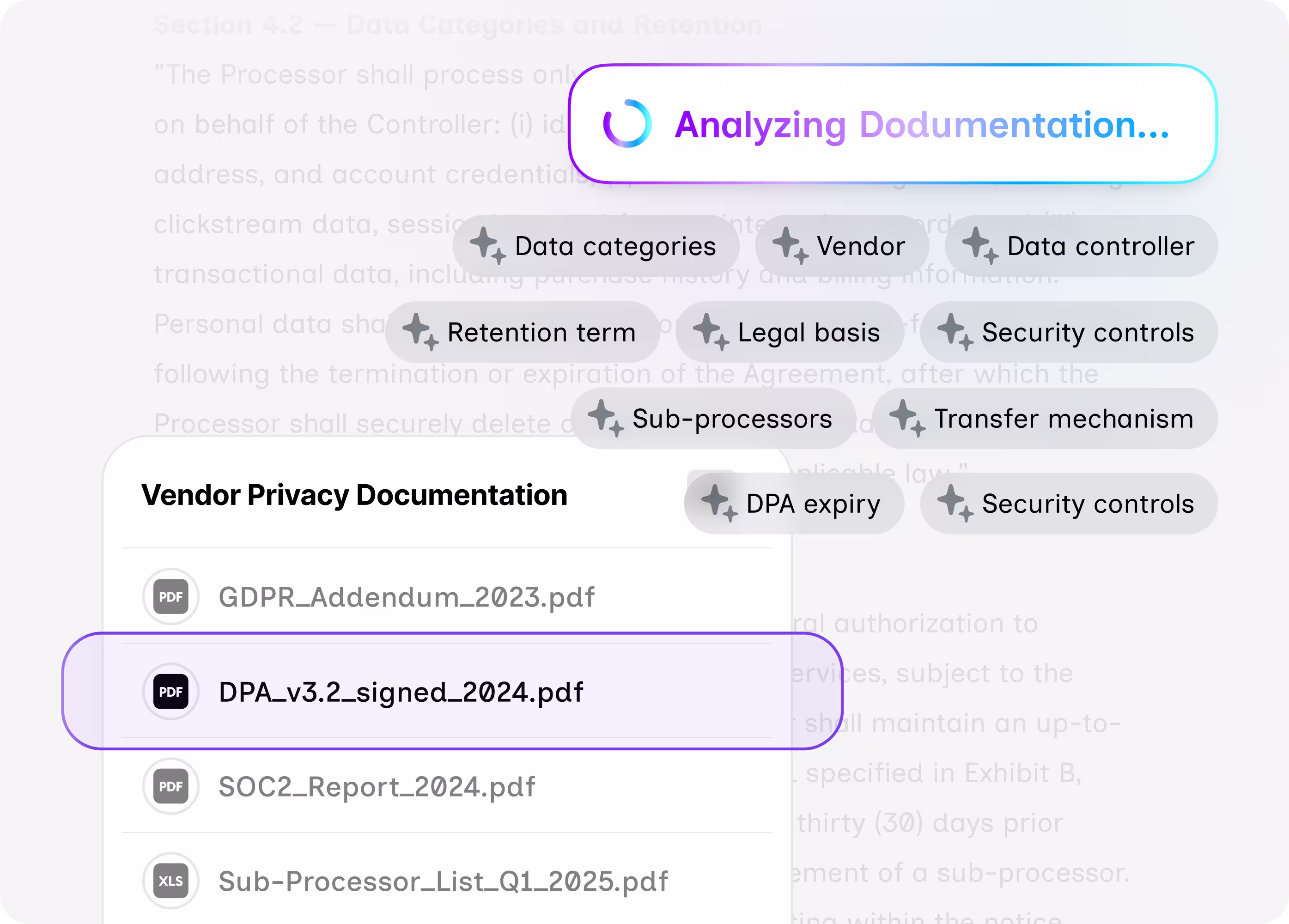The width and height of the screenshot is (1289, 924).
Task: Select the DPA expiry chip
Action: click(x=794, y=504)
